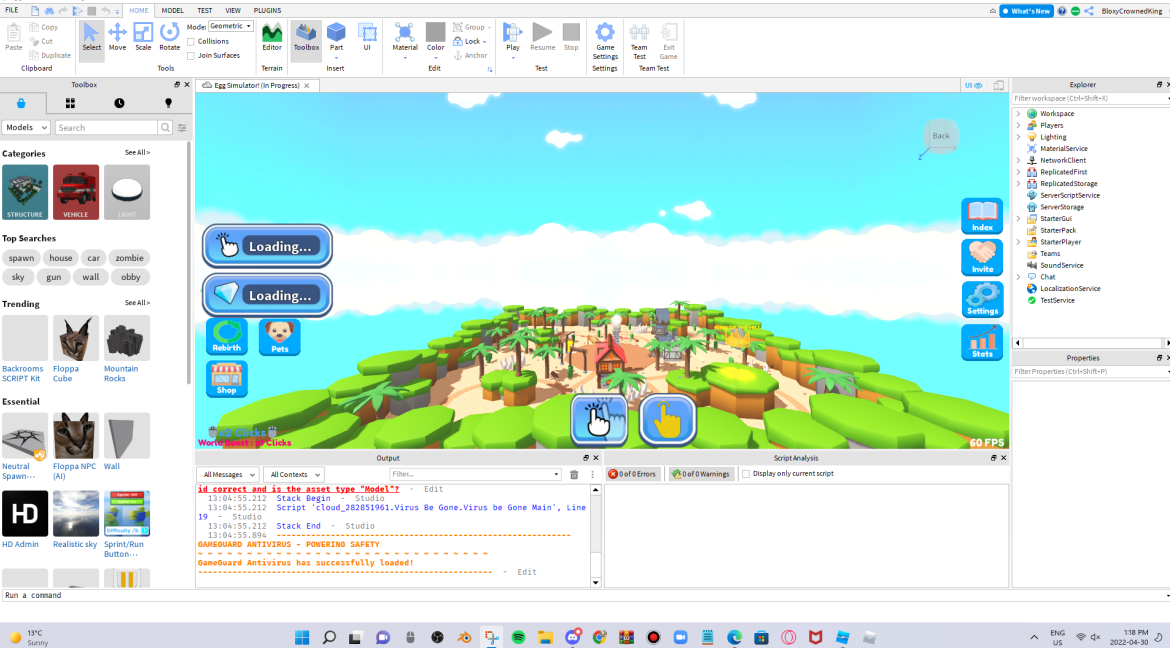Viewport: 1170px width, 648px height.
Task: Open the All Contexts dropdown
Action: [x=294, y=475]
